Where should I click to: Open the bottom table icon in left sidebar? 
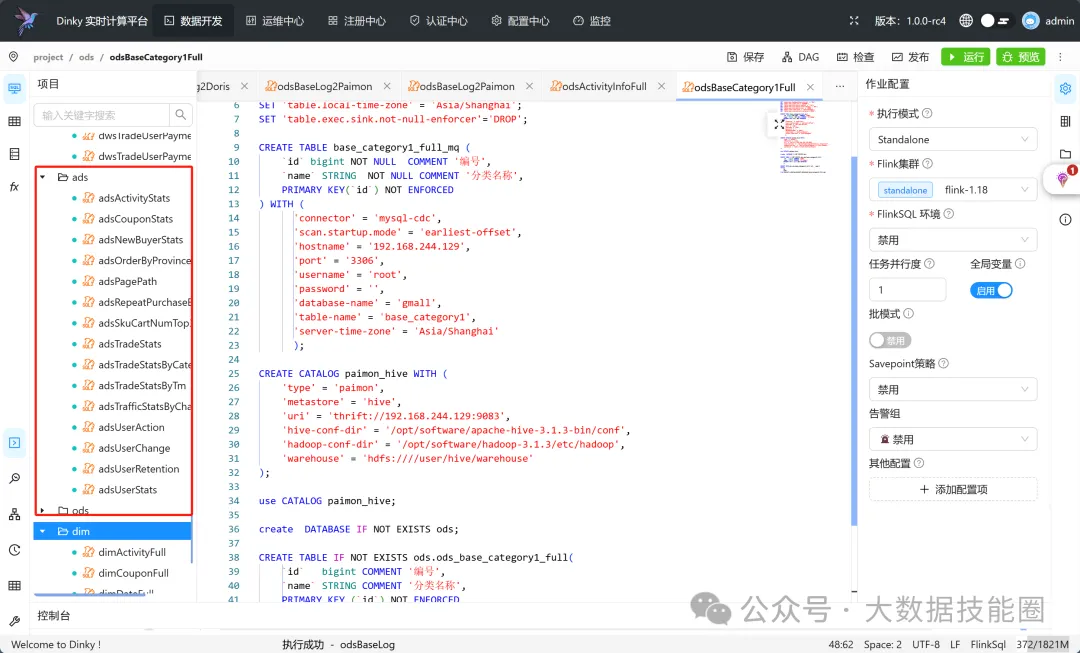tap(14, 585)
